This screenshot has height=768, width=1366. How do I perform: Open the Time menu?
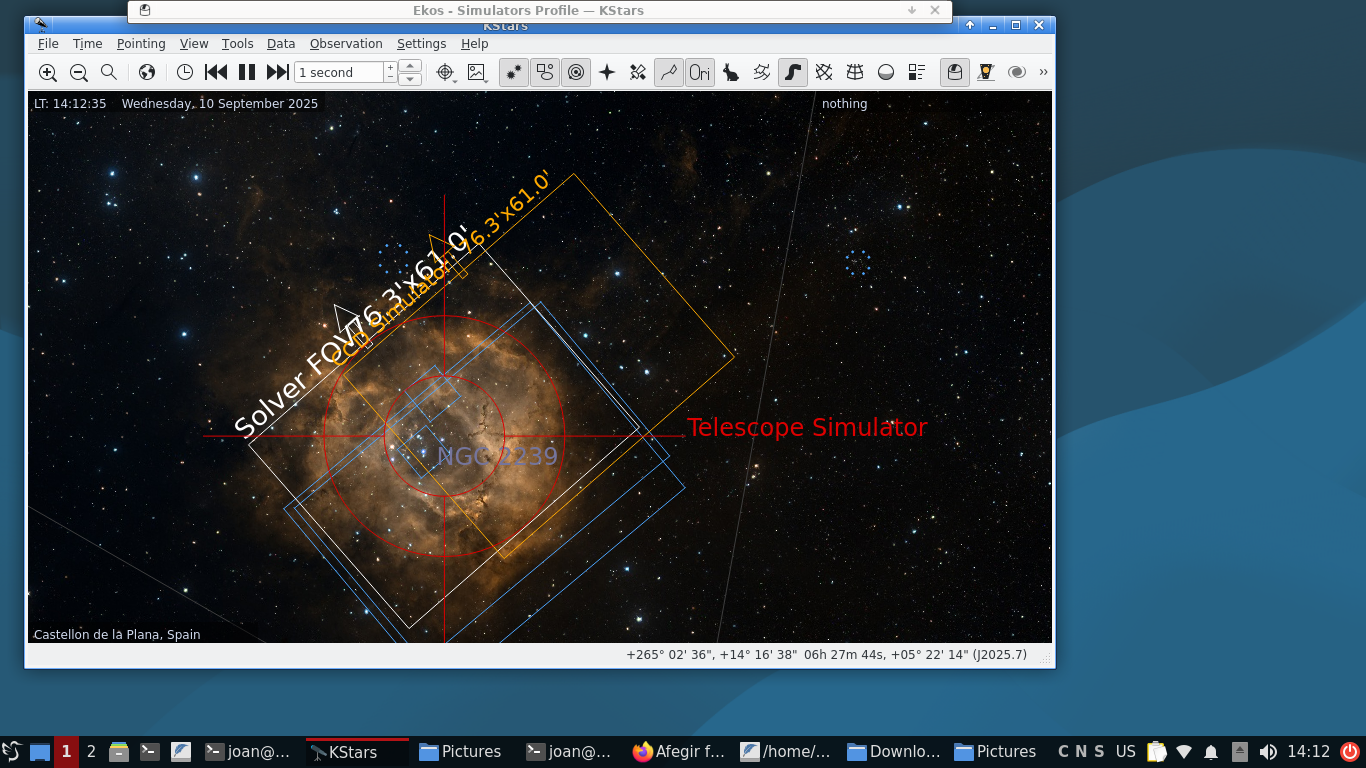click(88, 44)
